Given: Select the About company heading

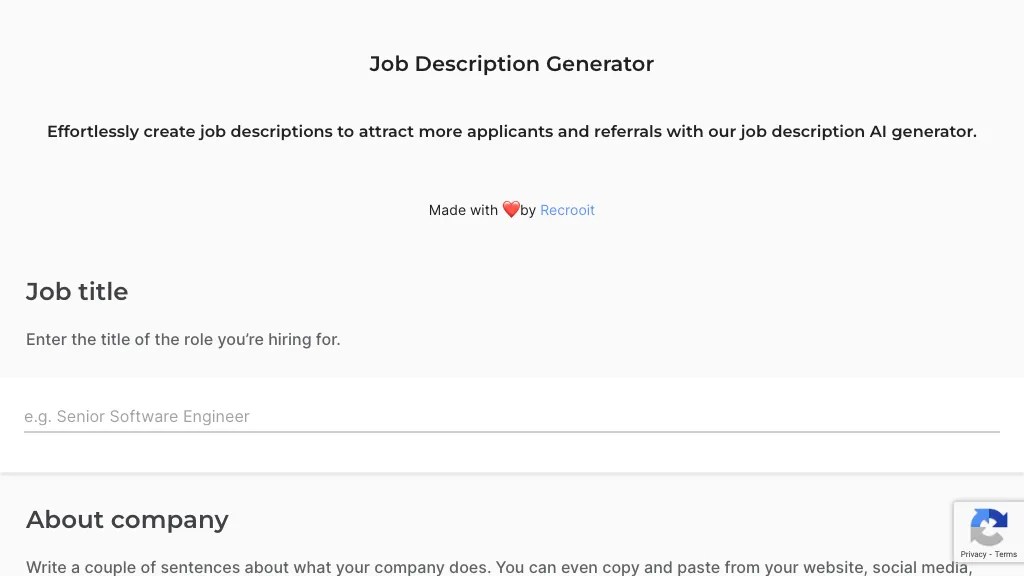Looking at the screenshot, I should point(127,519).
